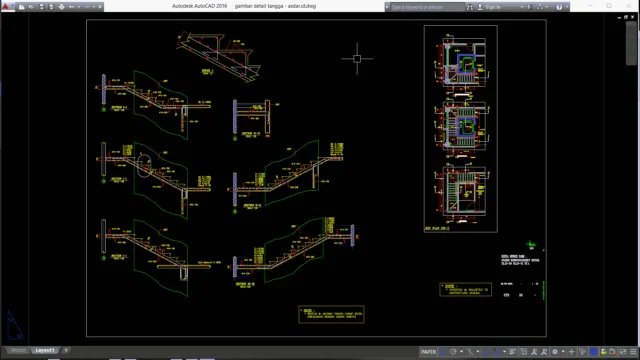Click the New drawing icon
The image size is (640, 360).
coord(22,7)
